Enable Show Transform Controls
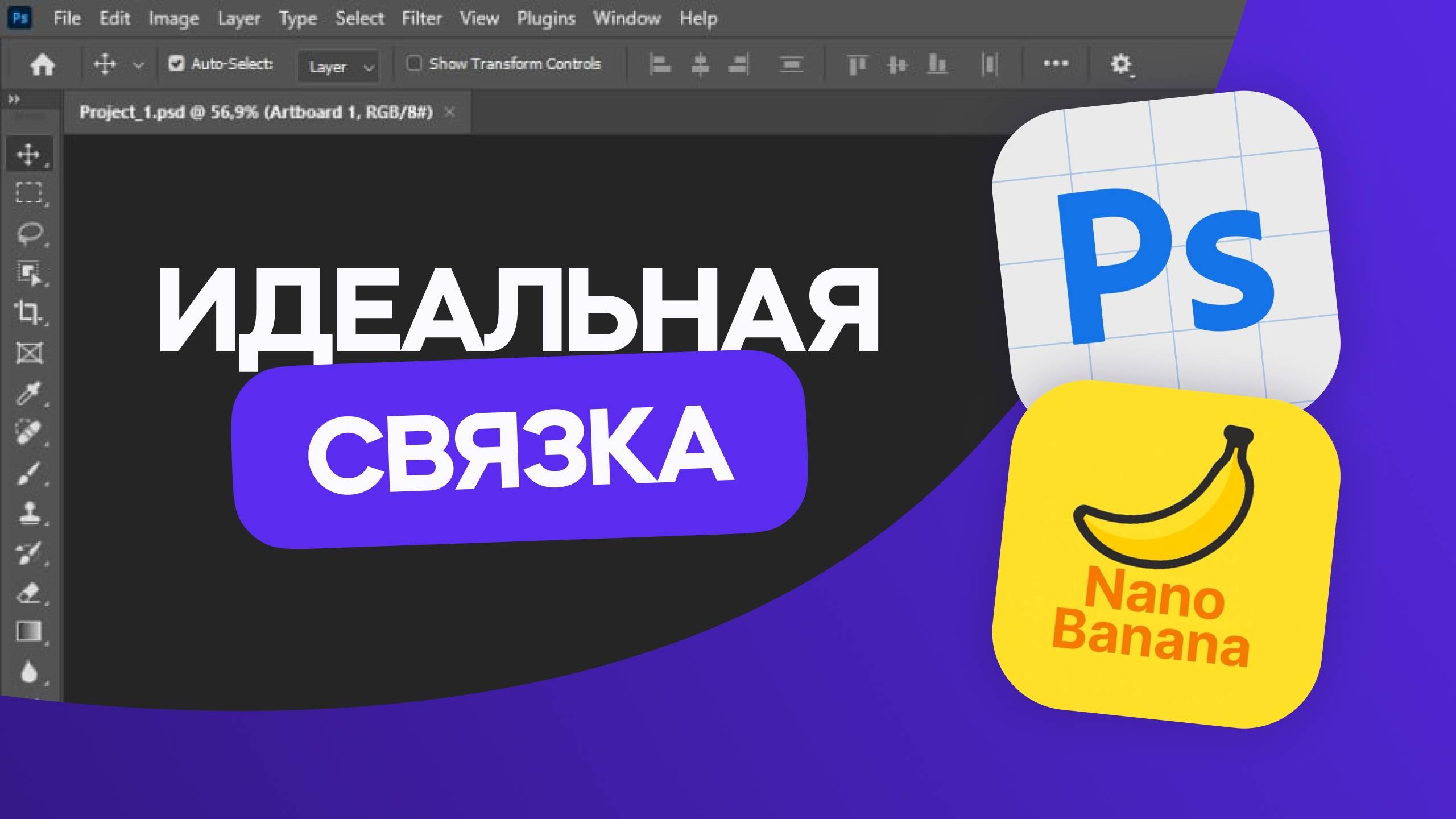The image size is (1456, 819). (415, 64)
